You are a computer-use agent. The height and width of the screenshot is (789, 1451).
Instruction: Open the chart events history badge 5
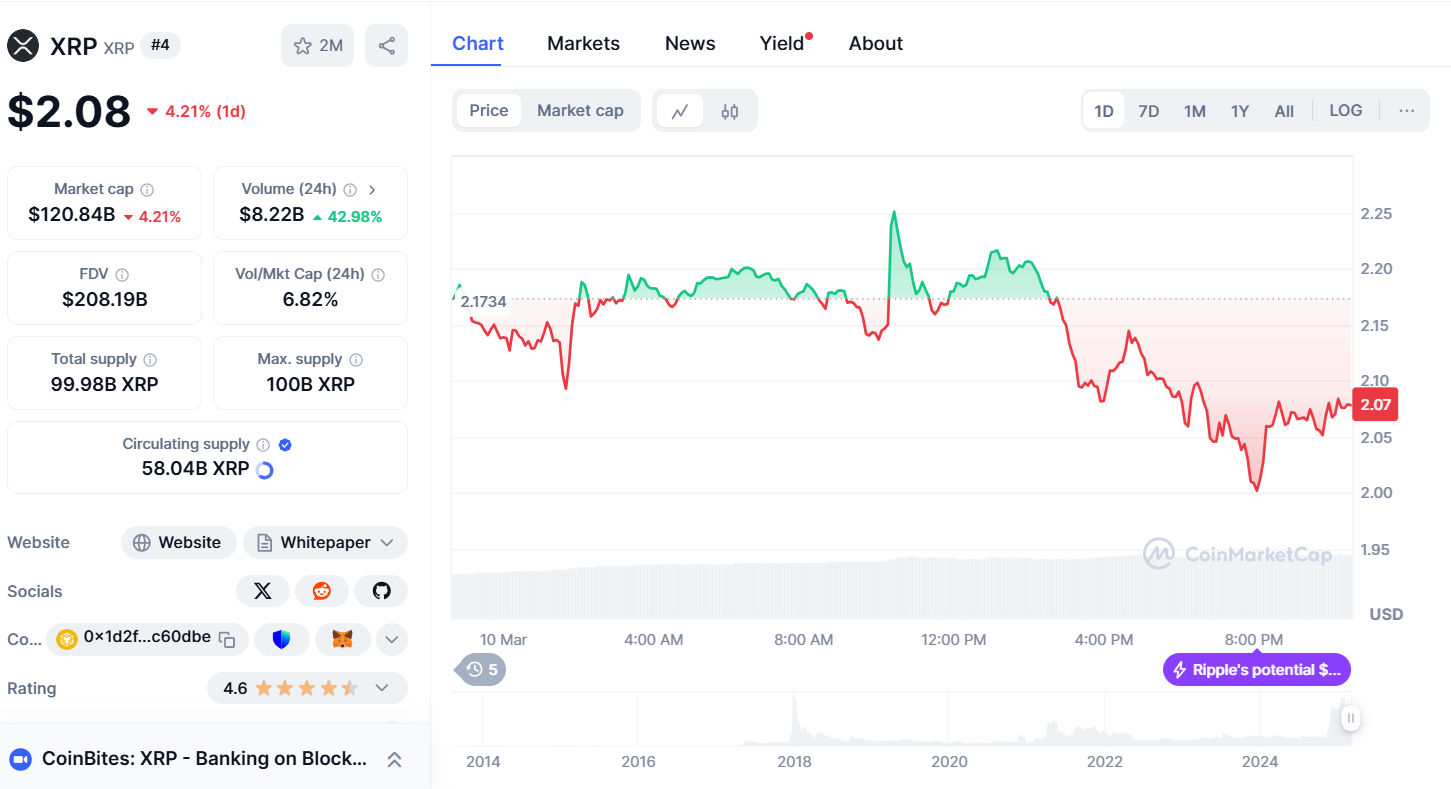pyautogui.click(x=481, y=669)
